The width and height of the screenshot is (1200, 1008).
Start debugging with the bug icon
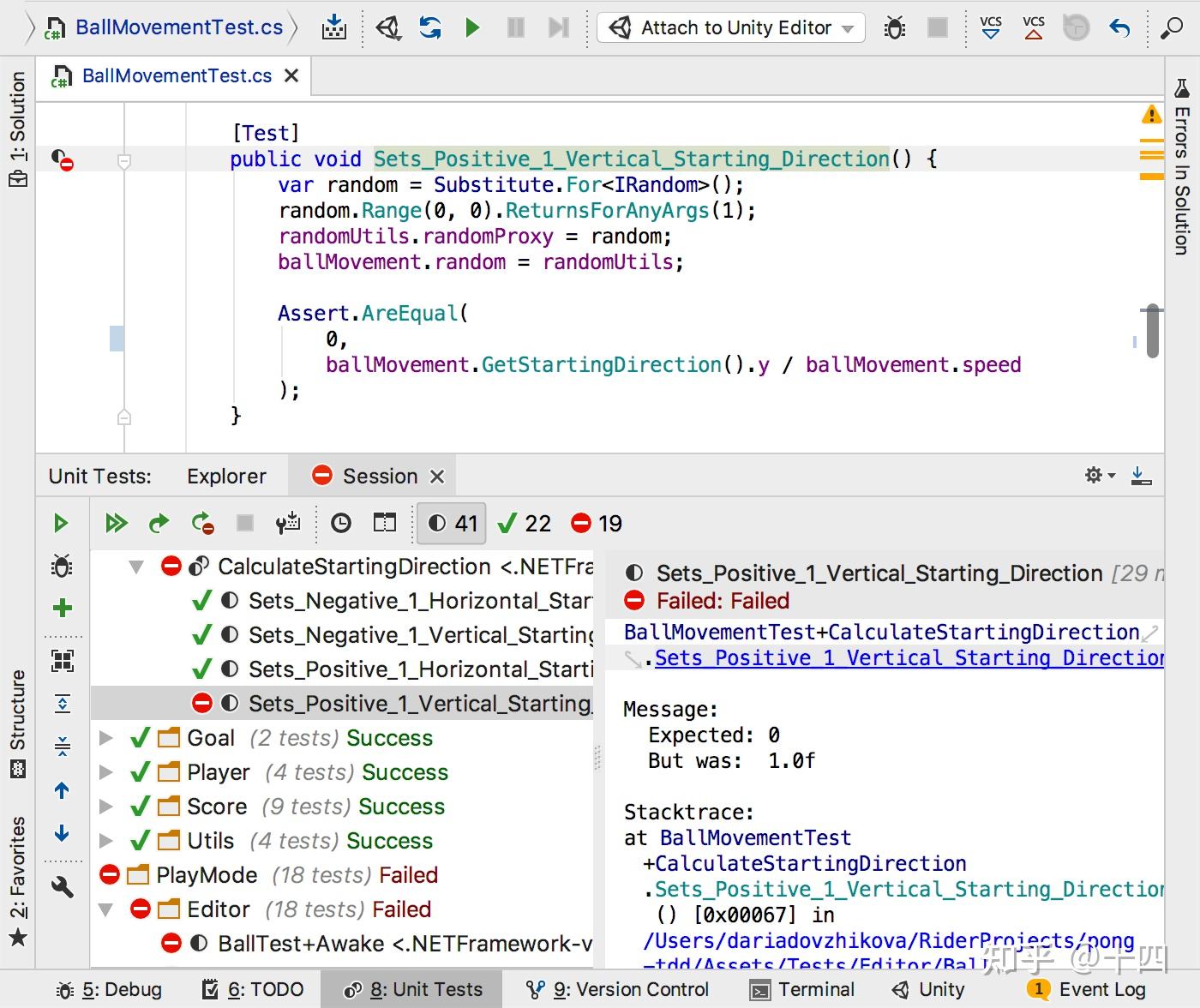pos(894,27)
